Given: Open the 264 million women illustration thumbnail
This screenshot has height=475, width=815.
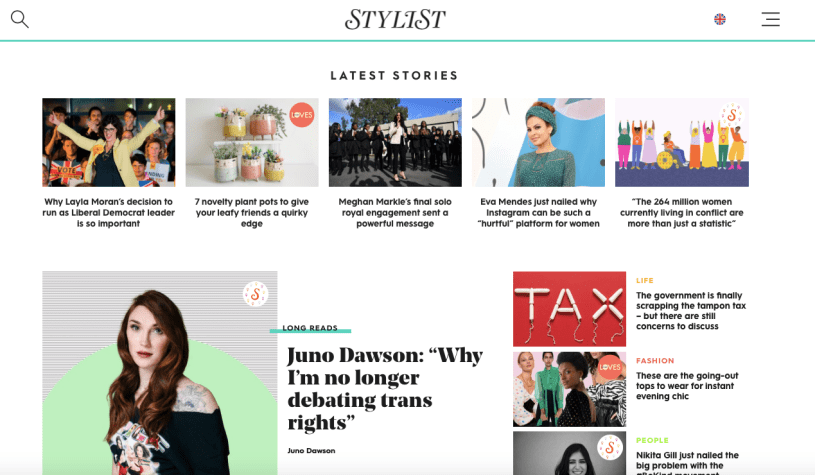Looking at the screenshot, I should (x=681, y=142).
